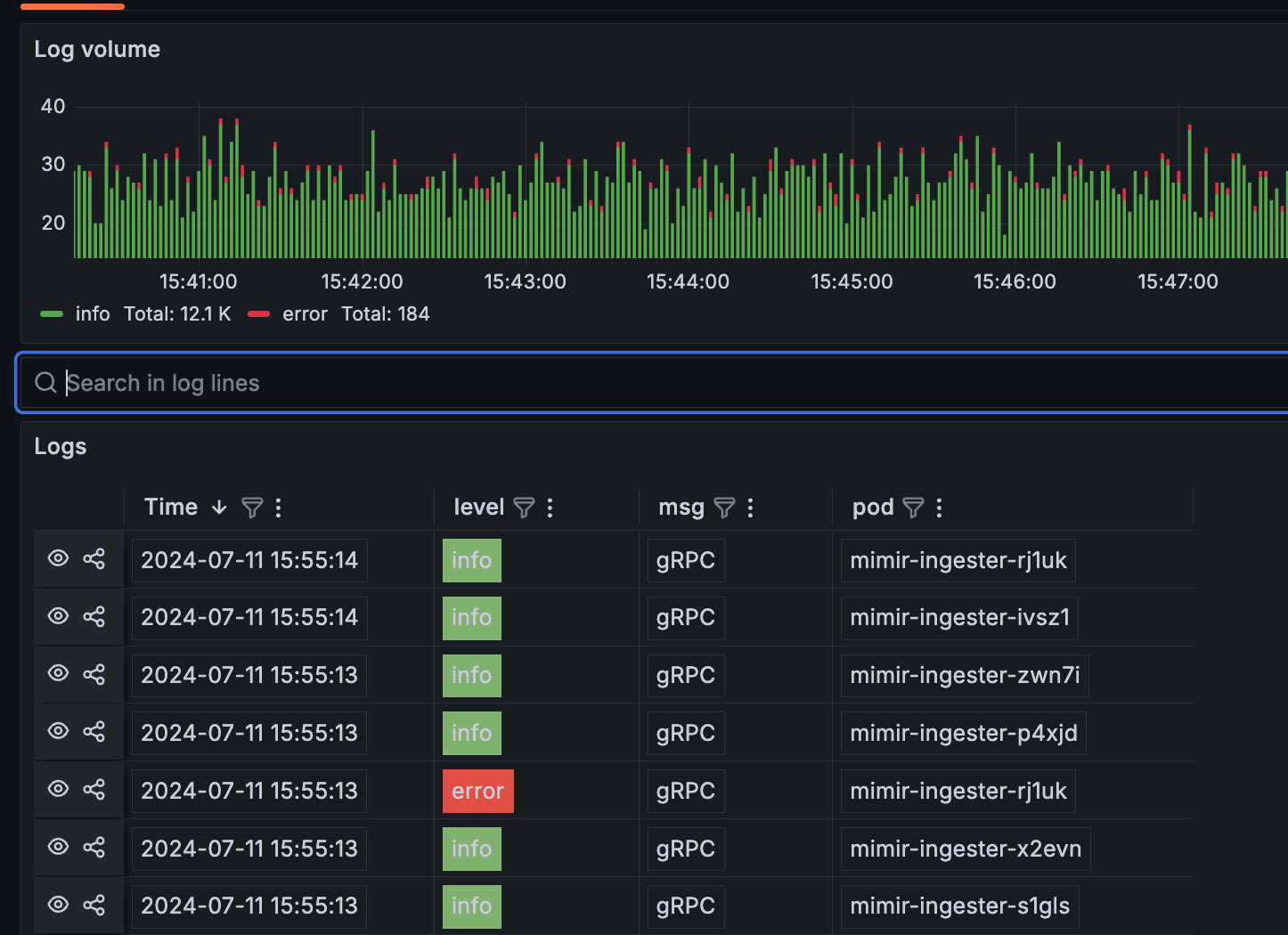Focus the Search in log lines field
Screen dimensions: 1288x935
coord(624,383)
